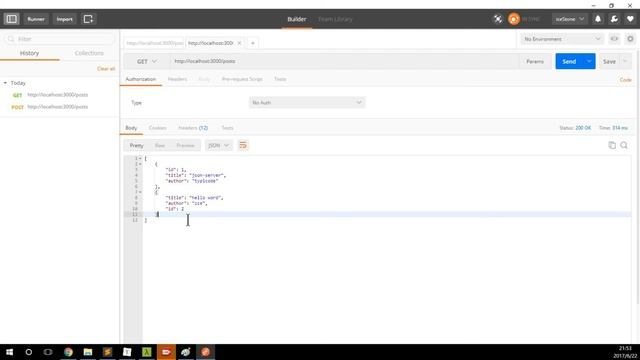Click the Cortana circle icon
The image size is (640, 360).
coord(29,352)
